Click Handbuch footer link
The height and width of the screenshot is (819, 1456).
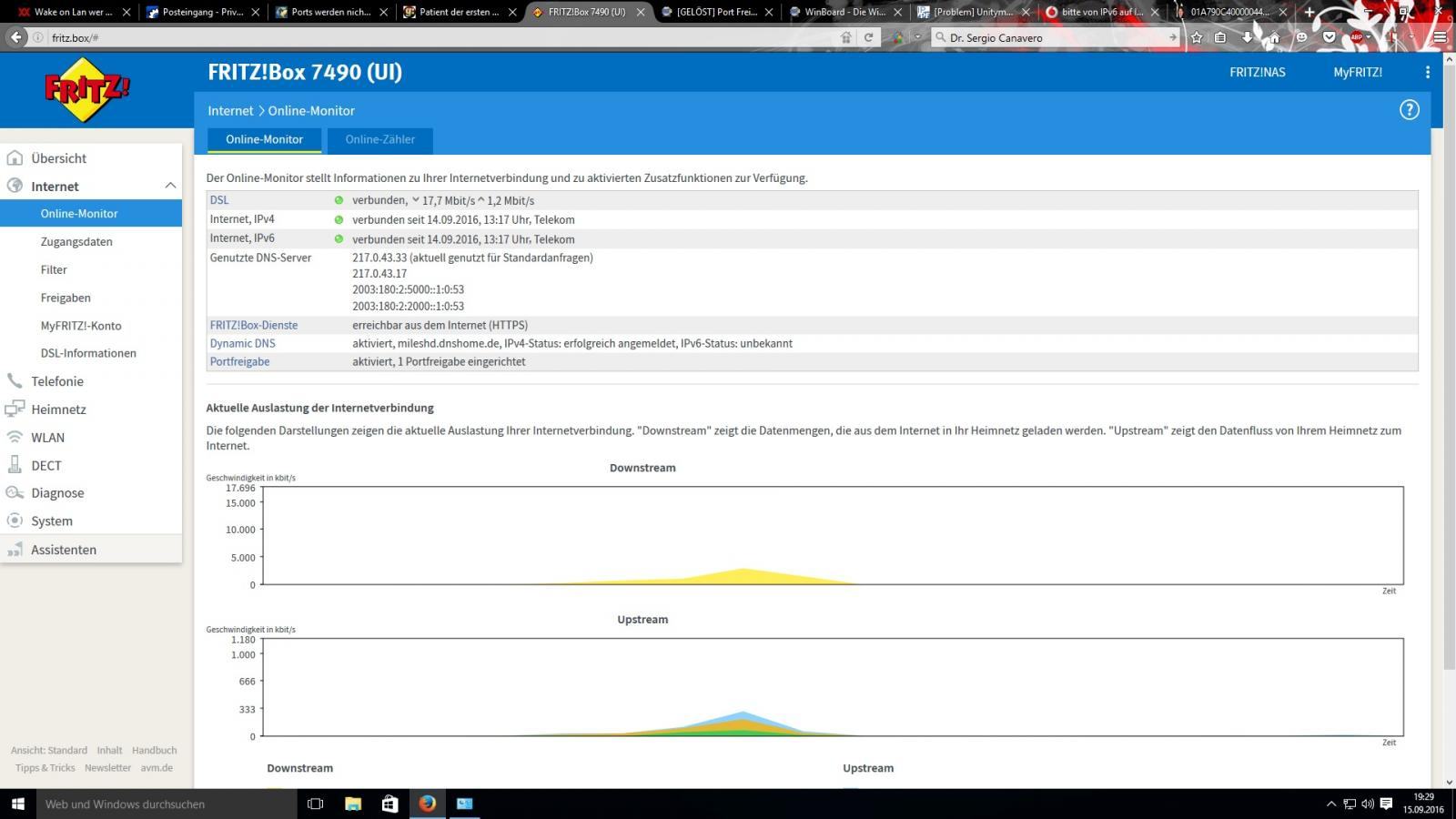tap(155, 750)
